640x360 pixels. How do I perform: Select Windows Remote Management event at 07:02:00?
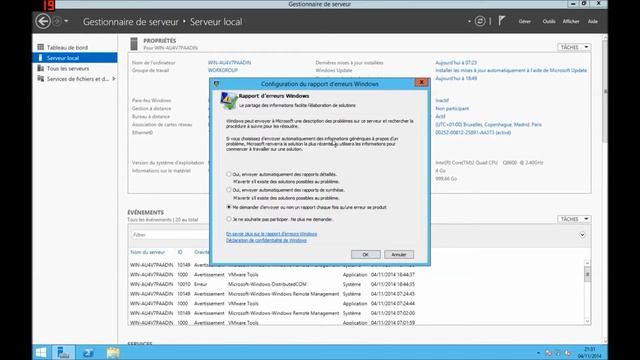(x=273, y=313)
